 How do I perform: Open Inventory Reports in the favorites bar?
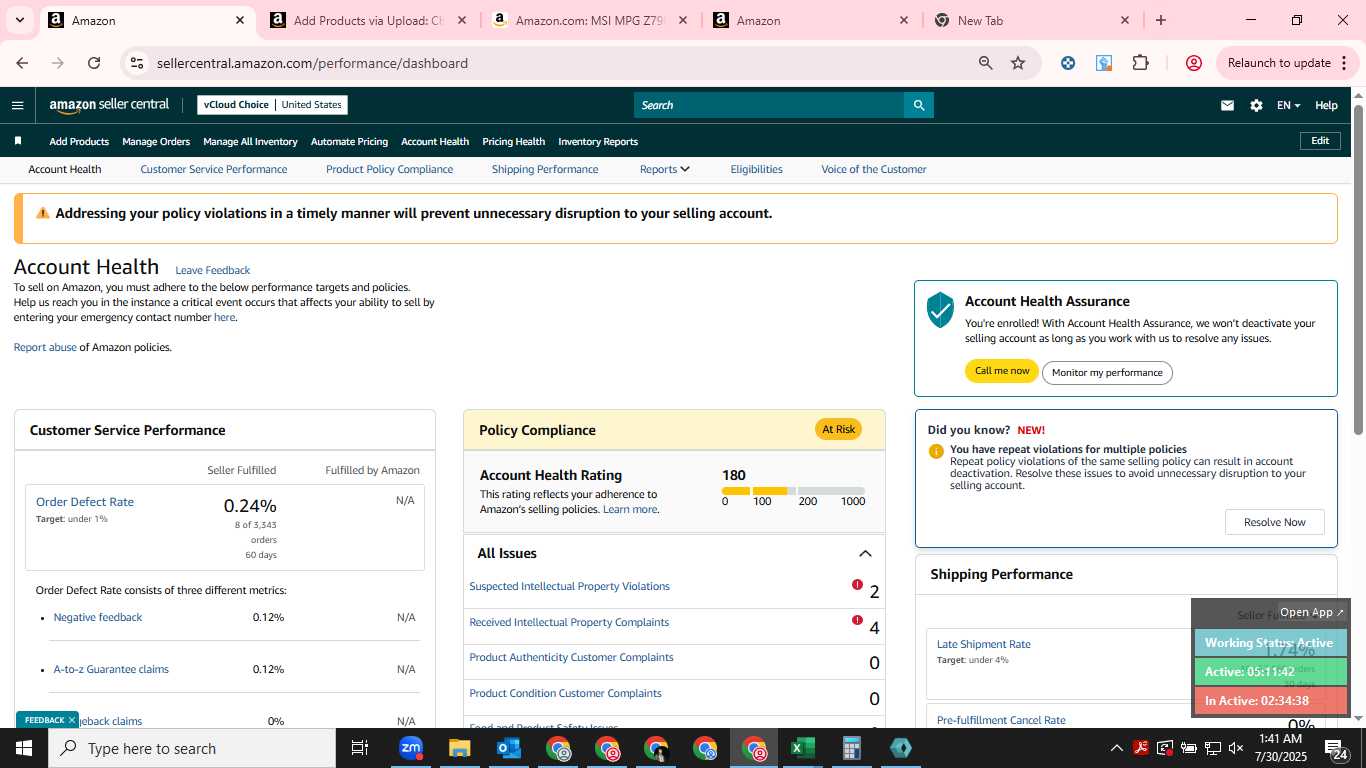pyautogui.click(x=598, y=141)
